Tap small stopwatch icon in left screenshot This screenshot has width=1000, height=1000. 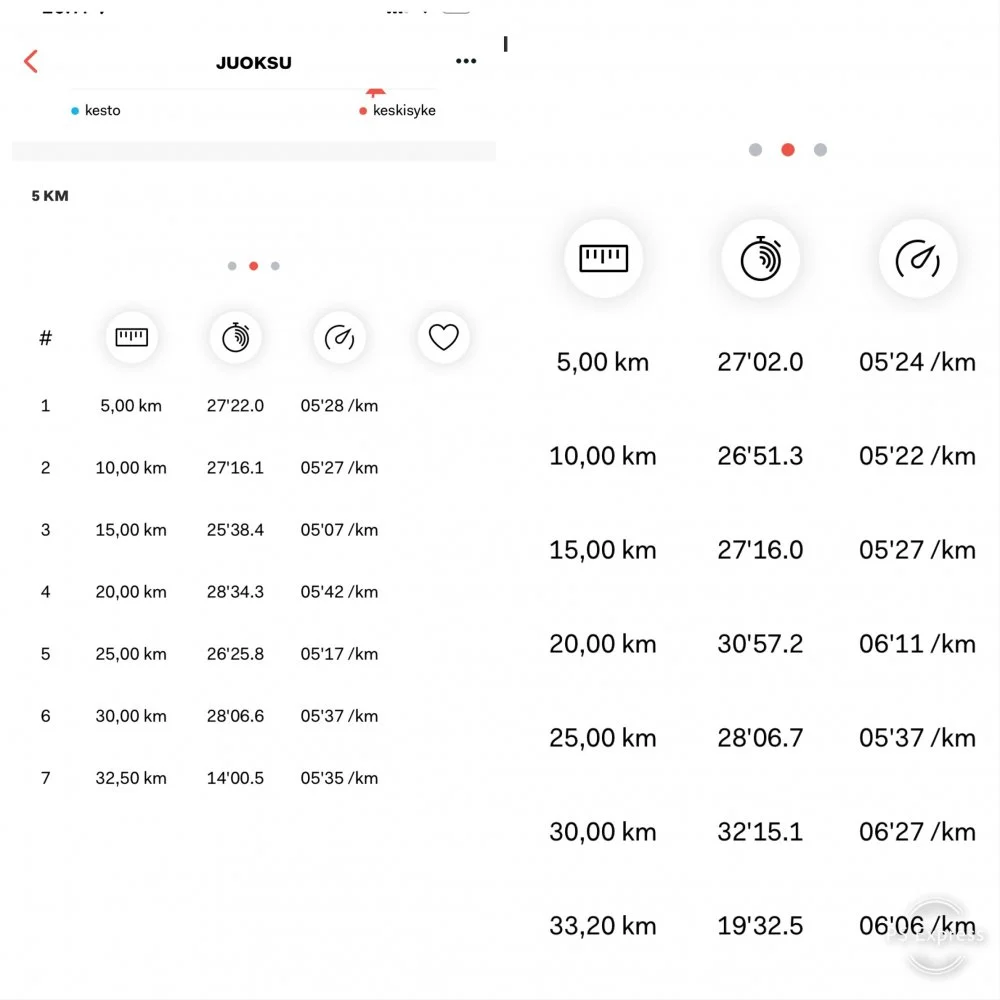(235, 338)
